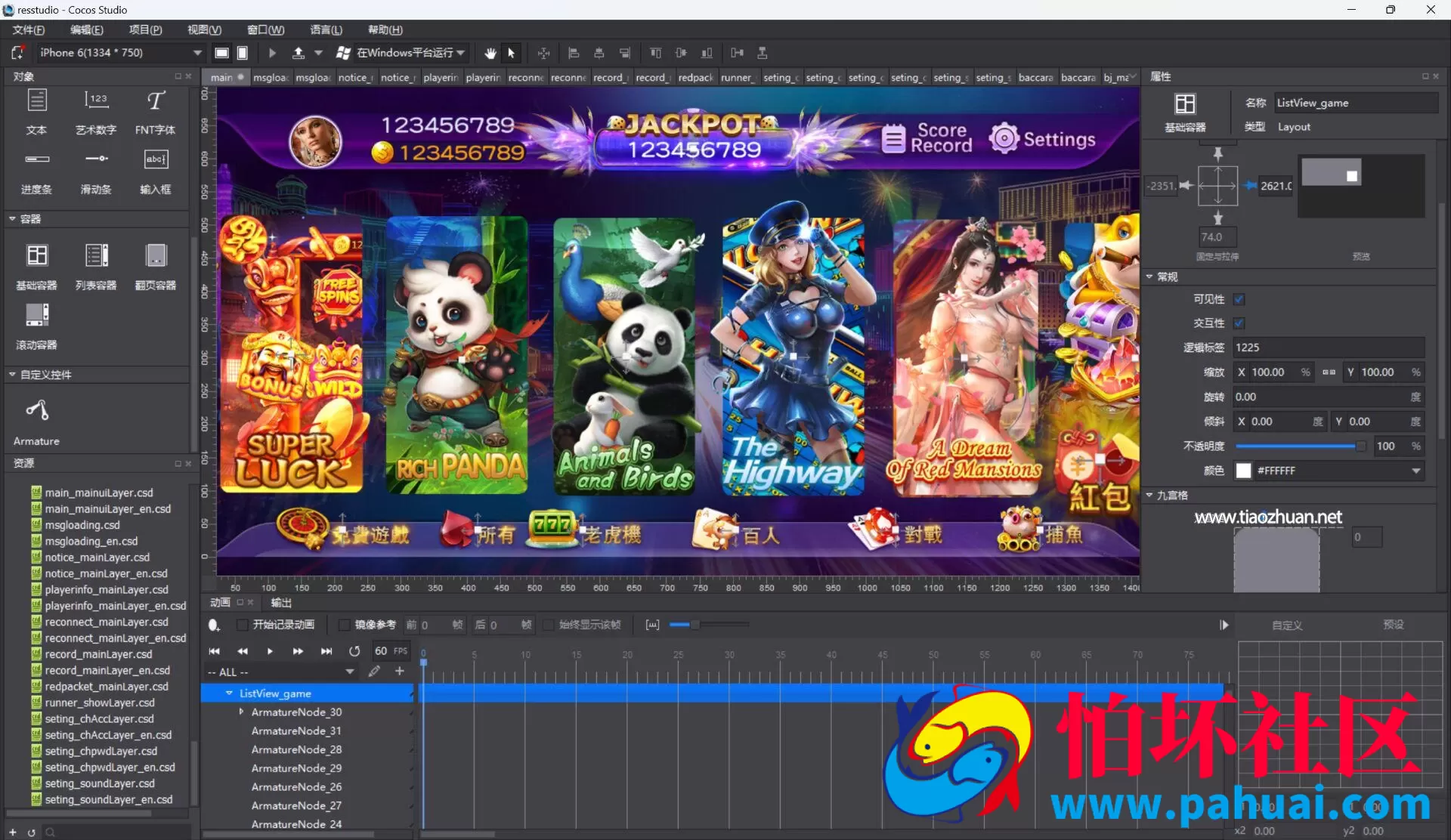Click the 名称 name field ListView_game
Image resolution: width=1451 pixels, height=840 pixels.
click(1356, 103)
